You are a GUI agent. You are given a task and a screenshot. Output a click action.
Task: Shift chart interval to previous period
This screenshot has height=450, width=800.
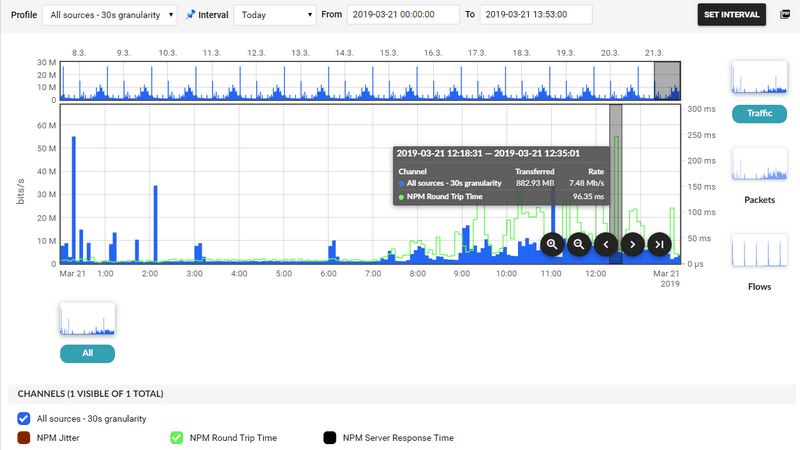[605, 244]
